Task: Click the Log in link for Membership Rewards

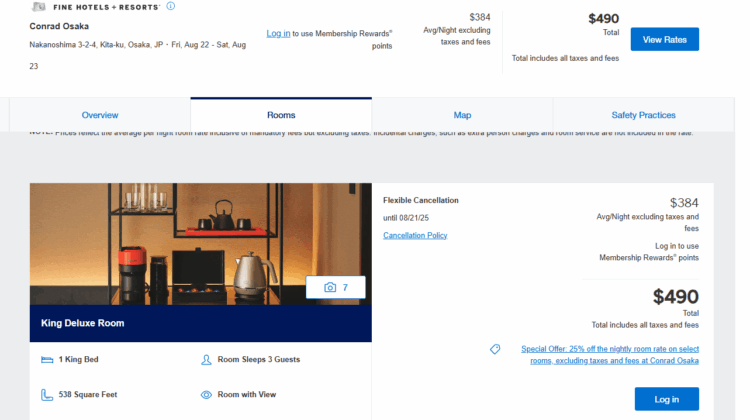Action: 278,33
